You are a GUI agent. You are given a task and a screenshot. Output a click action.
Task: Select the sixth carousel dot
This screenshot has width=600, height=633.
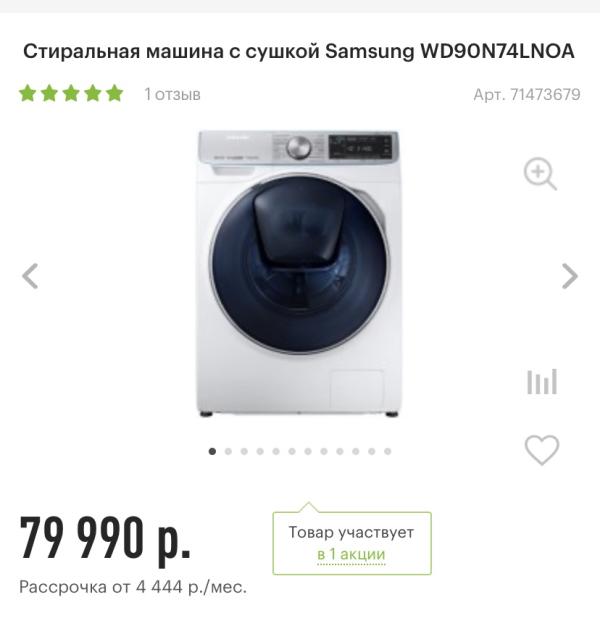coord(292,451)
